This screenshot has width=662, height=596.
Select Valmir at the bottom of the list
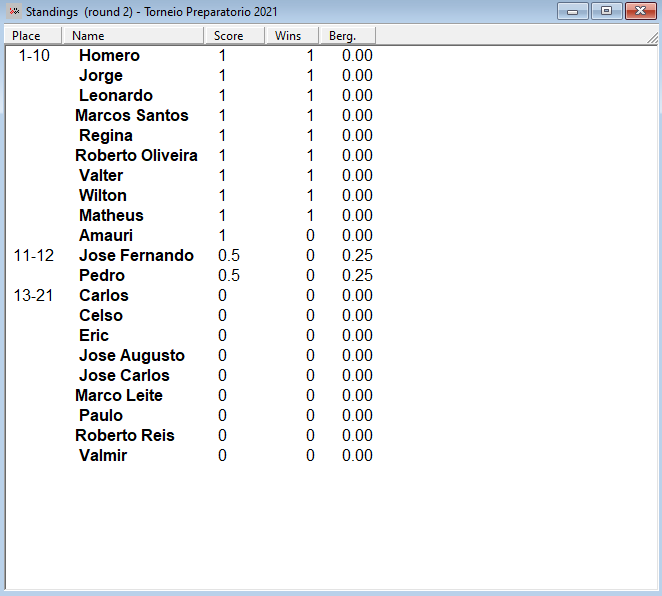103,456
